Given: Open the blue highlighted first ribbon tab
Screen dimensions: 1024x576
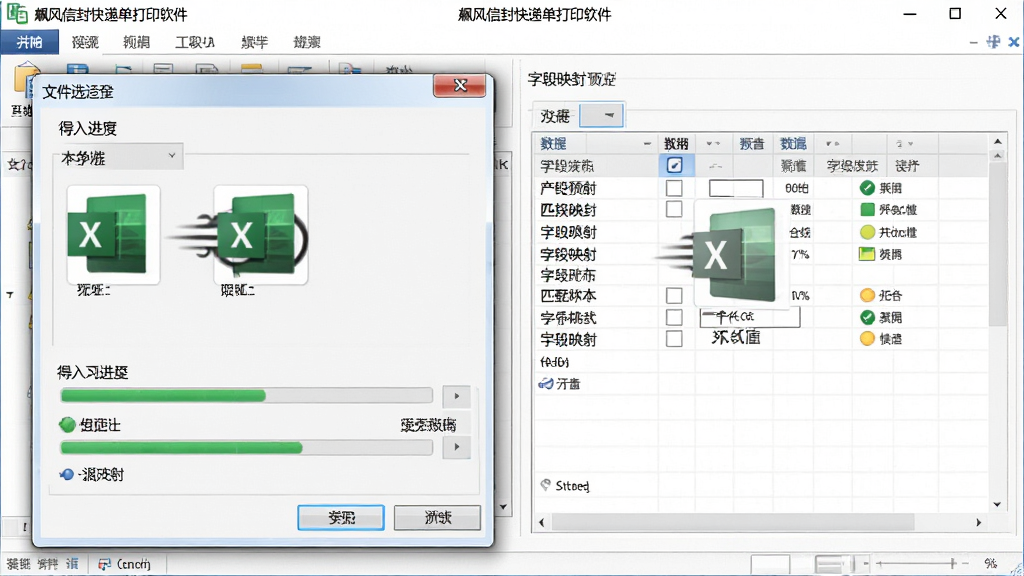Looking at the screenshot, I should (x=29, y=42).
